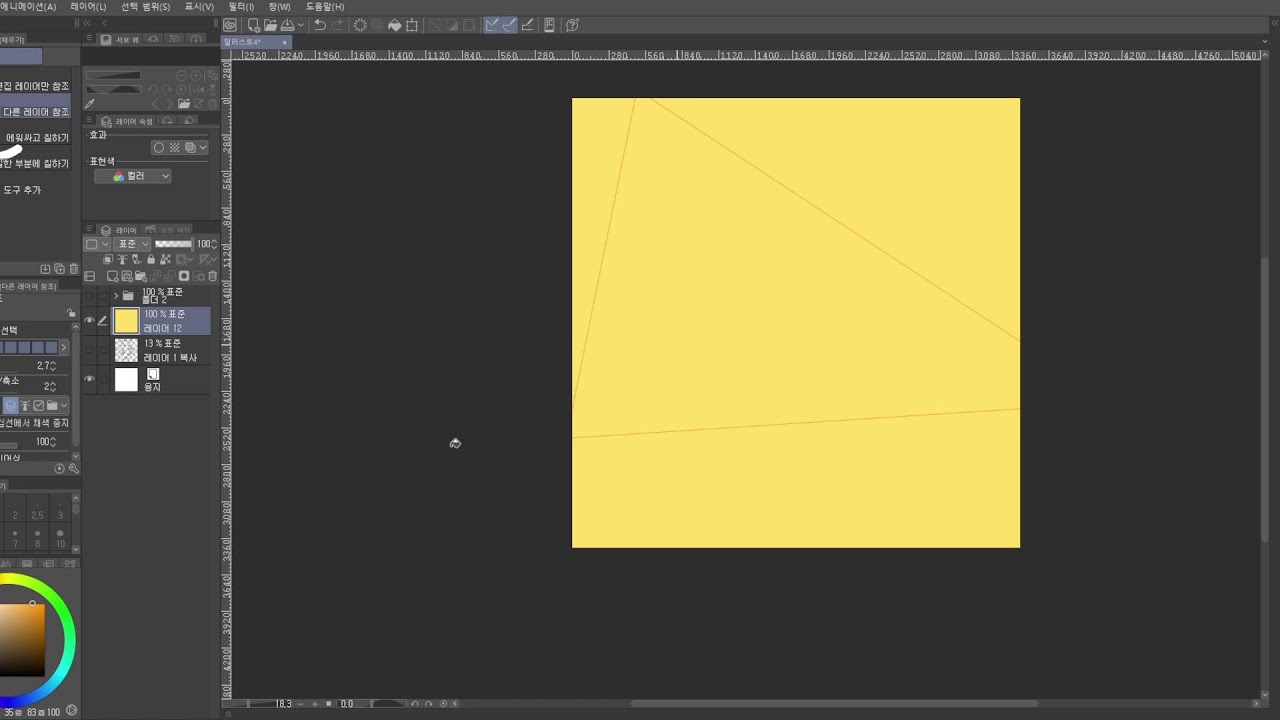Open the Clip Studio launcher icon
The width and height of the screenshot is (1280, 720).
pos(230,25)
